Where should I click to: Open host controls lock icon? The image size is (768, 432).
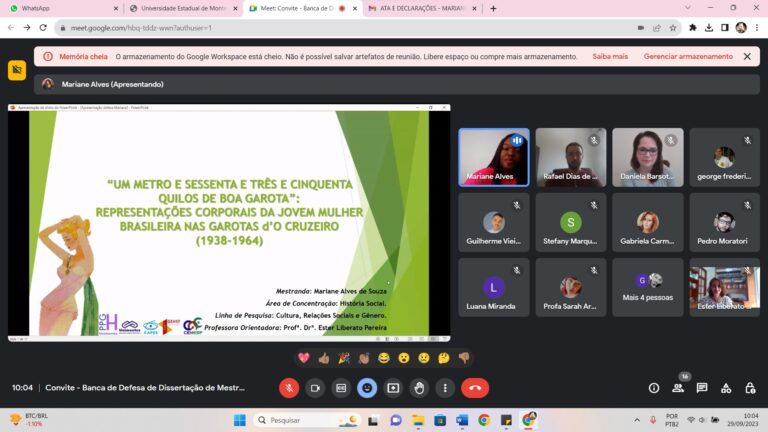tap(749, 388)
